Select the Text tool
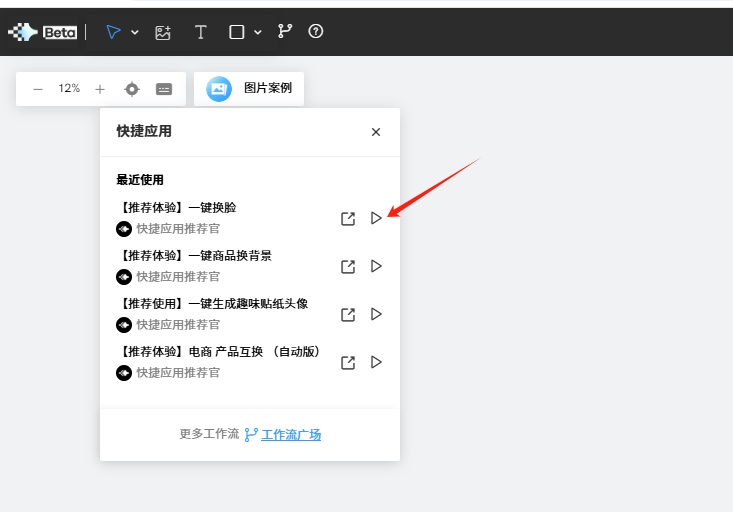Viewport: 733px width, 512px height. click(200, 32)
